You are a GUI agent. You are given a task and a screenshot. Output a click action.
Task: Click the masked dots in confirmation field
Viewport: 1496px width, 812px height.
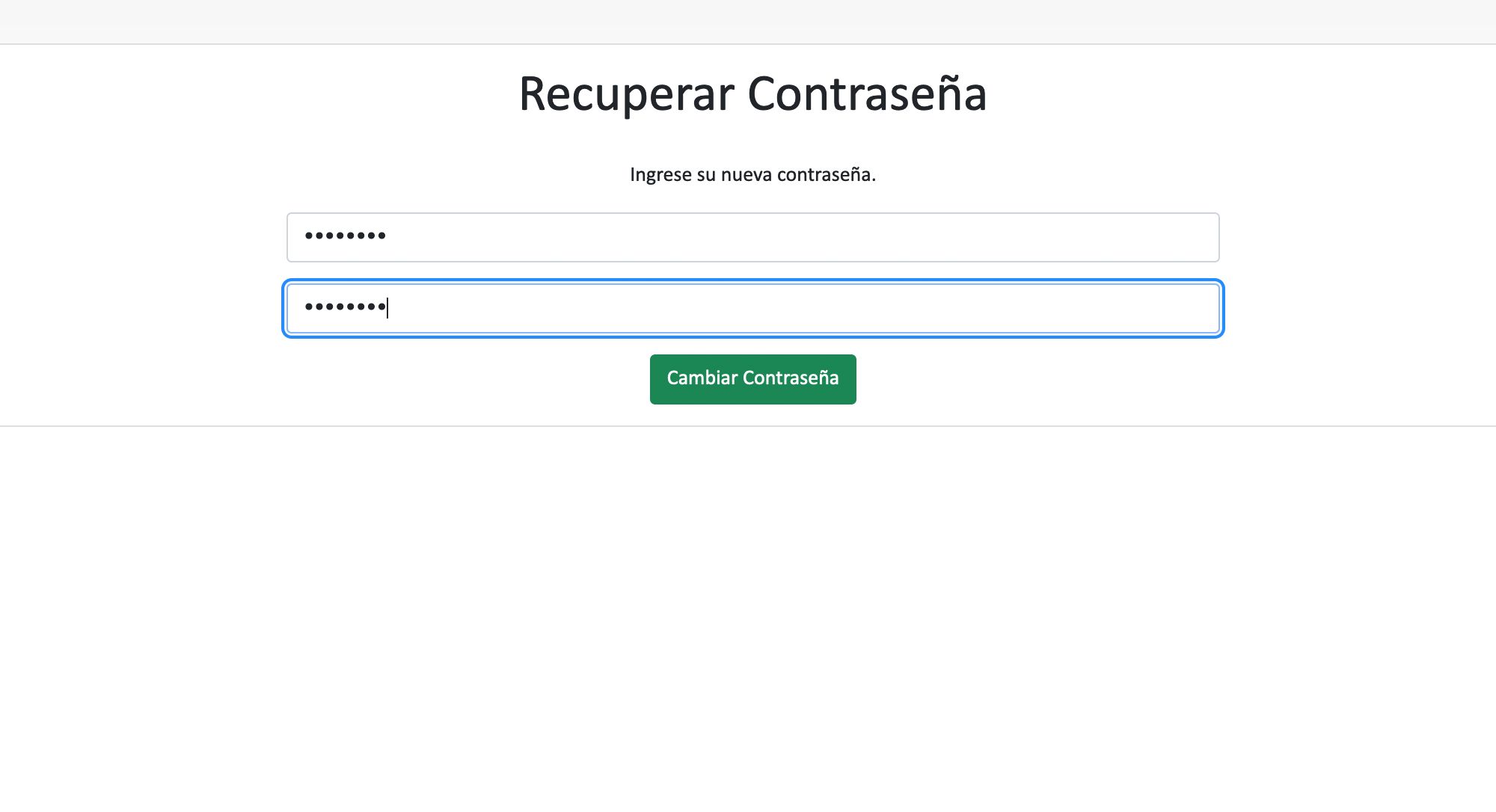pos(345,307)
